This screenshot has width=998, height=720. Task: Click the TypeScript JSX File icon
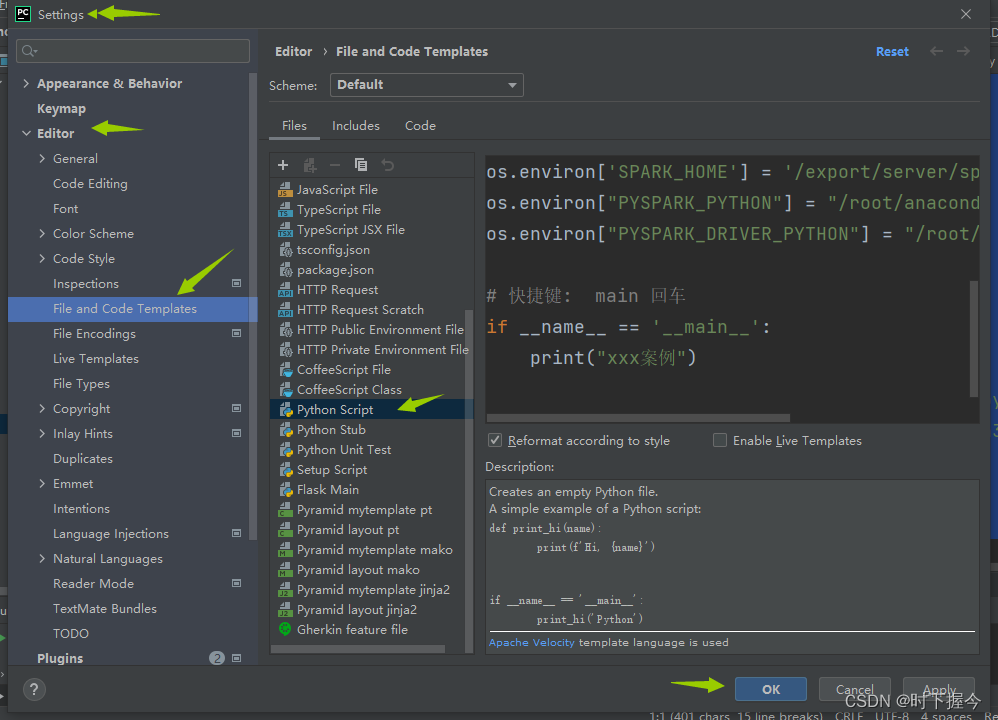(285, 230)
